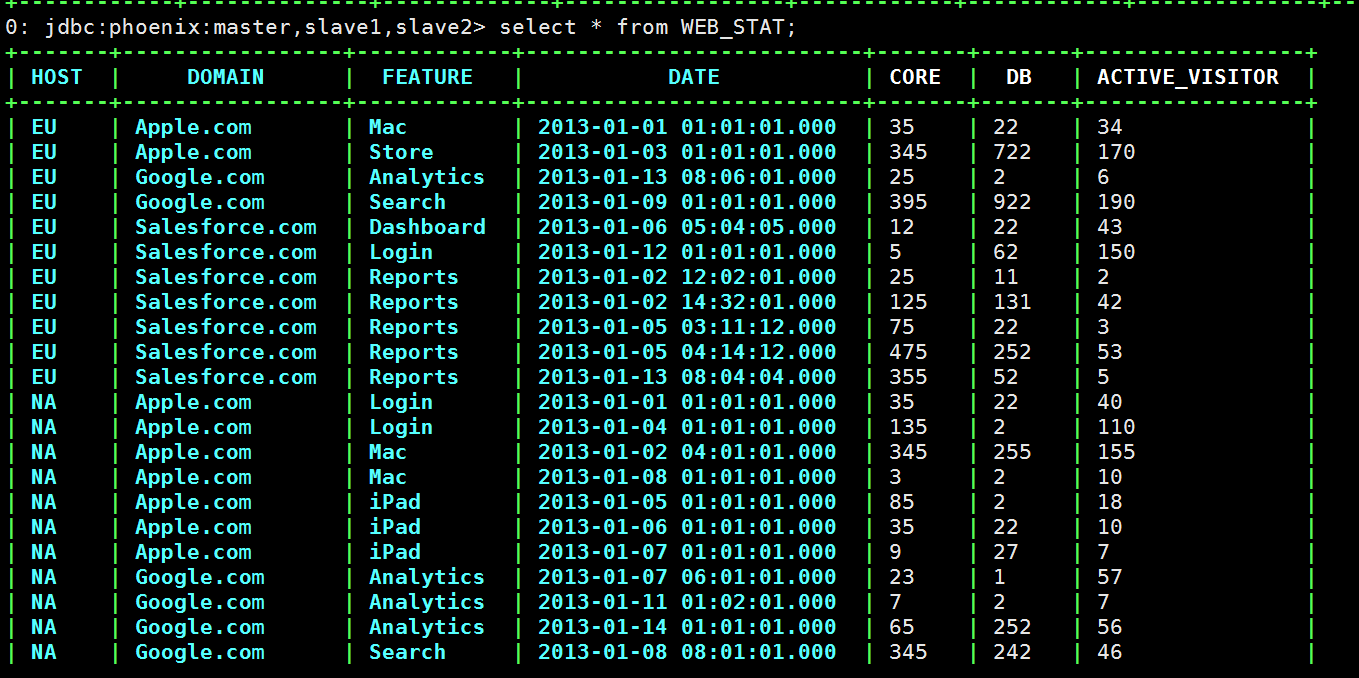The width and height of the screenshot is (1359, 678).
Task: Select CORE value 85
Action: pyautogui.click(x=902, y=502)
